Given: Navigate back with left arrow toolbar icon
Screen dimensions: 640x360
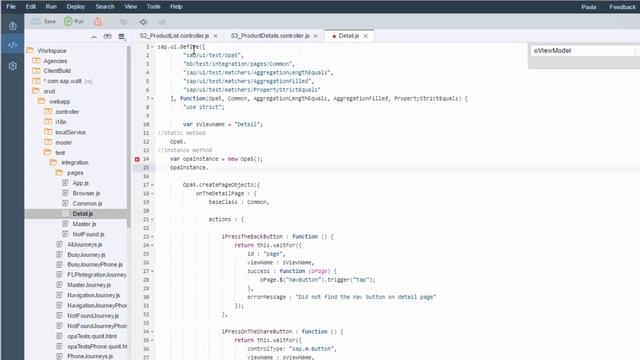Looking at the screenshot, I should 143,22.
